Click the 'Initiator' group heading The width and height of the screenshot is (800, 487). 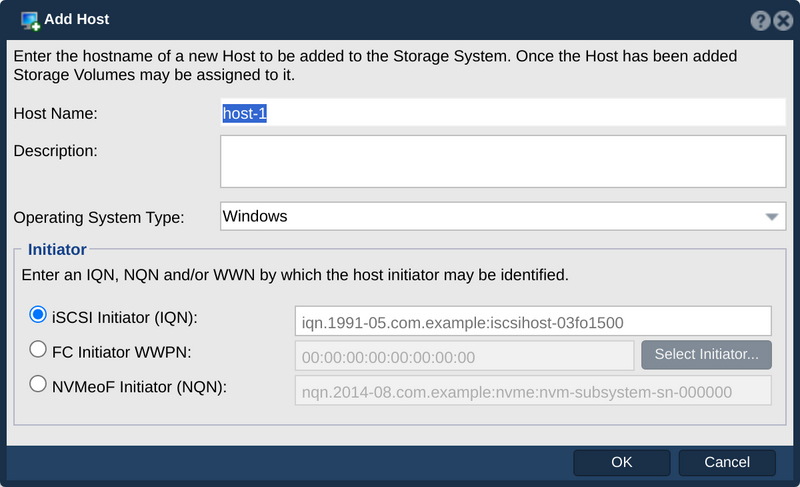click(57, 249)
